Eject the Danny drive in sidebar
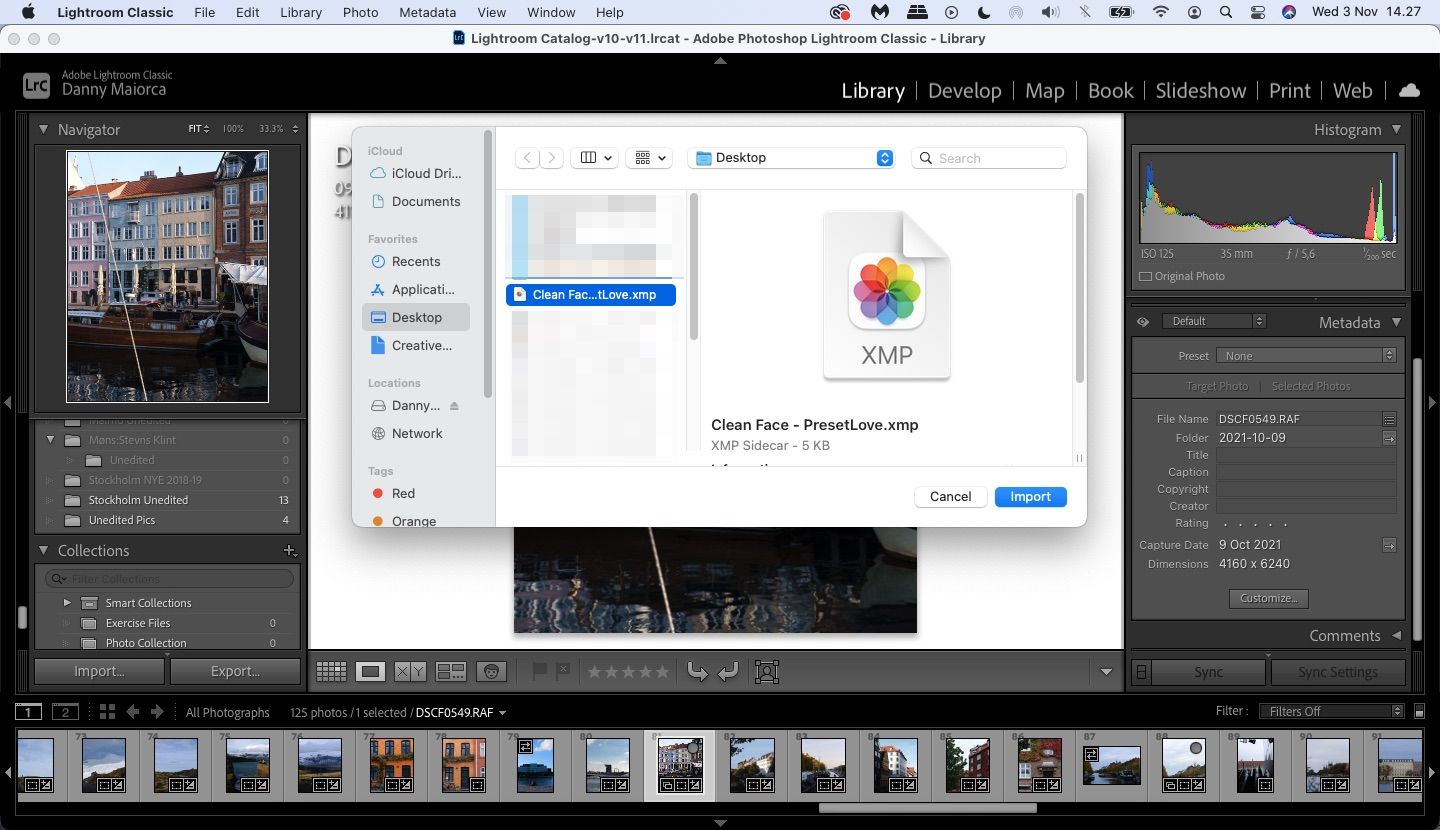 [x=454, y=406]
